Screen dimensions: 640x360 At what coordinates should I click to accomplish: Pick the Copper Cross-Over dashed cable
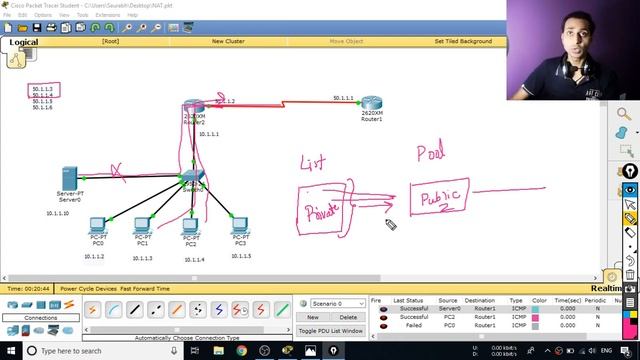(156, 310)
